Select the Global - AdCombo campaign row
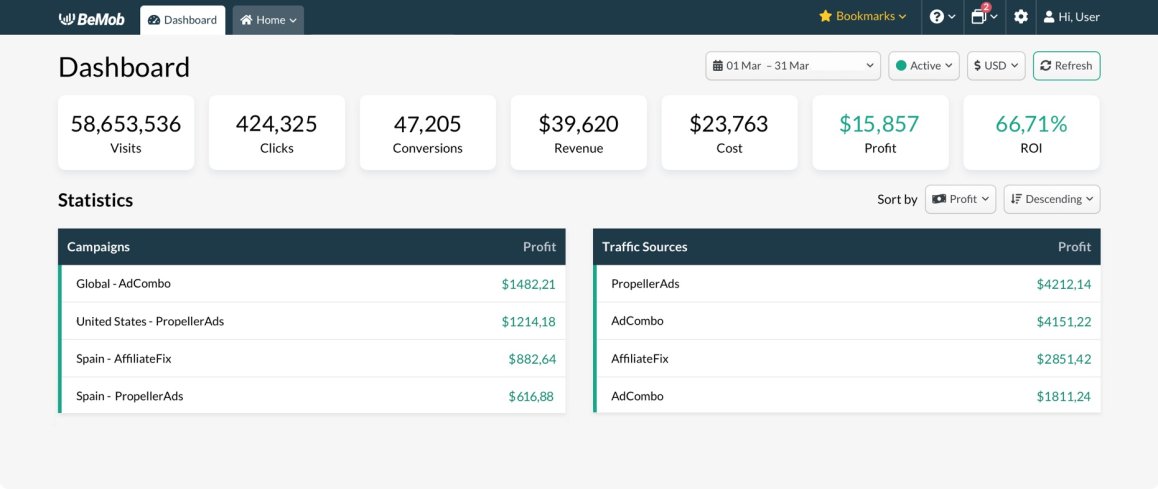The height and width of the screenshot is (489, 1158). tap(312, 284)
